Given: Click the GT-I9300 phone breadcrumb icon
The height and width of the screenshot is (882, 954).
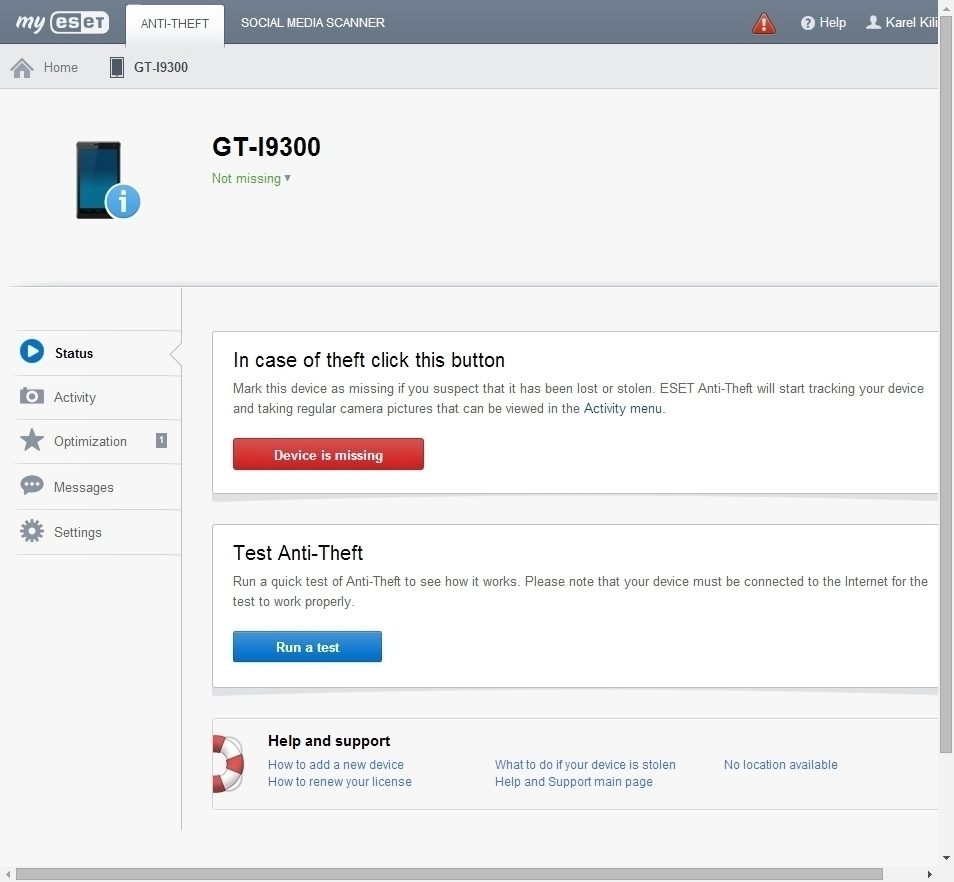Looking at the screenshot, I should (116, 68).
